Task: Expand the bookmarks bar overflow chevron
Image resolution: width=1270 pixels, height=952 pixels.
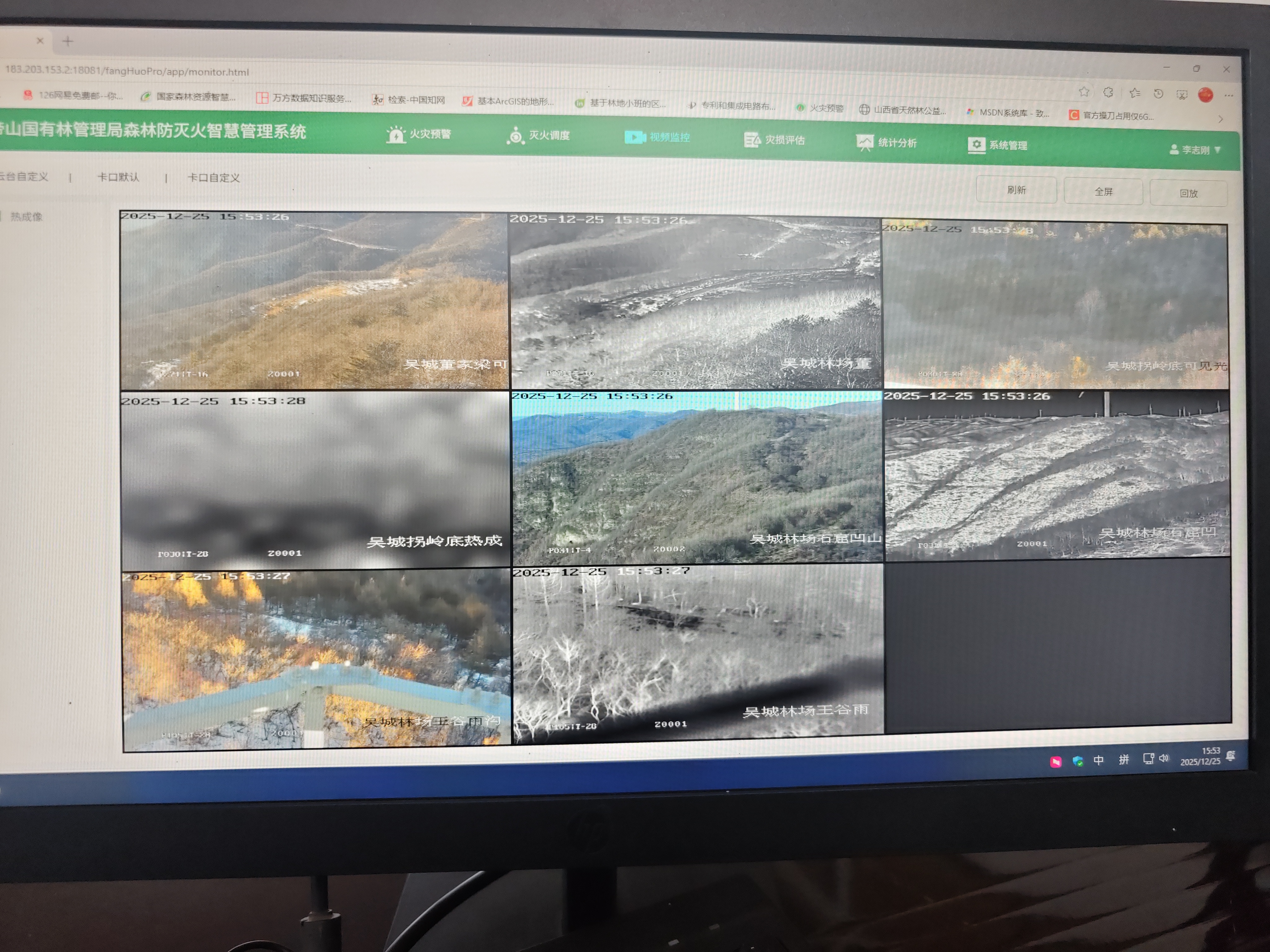Action: tap(1220, 119)
